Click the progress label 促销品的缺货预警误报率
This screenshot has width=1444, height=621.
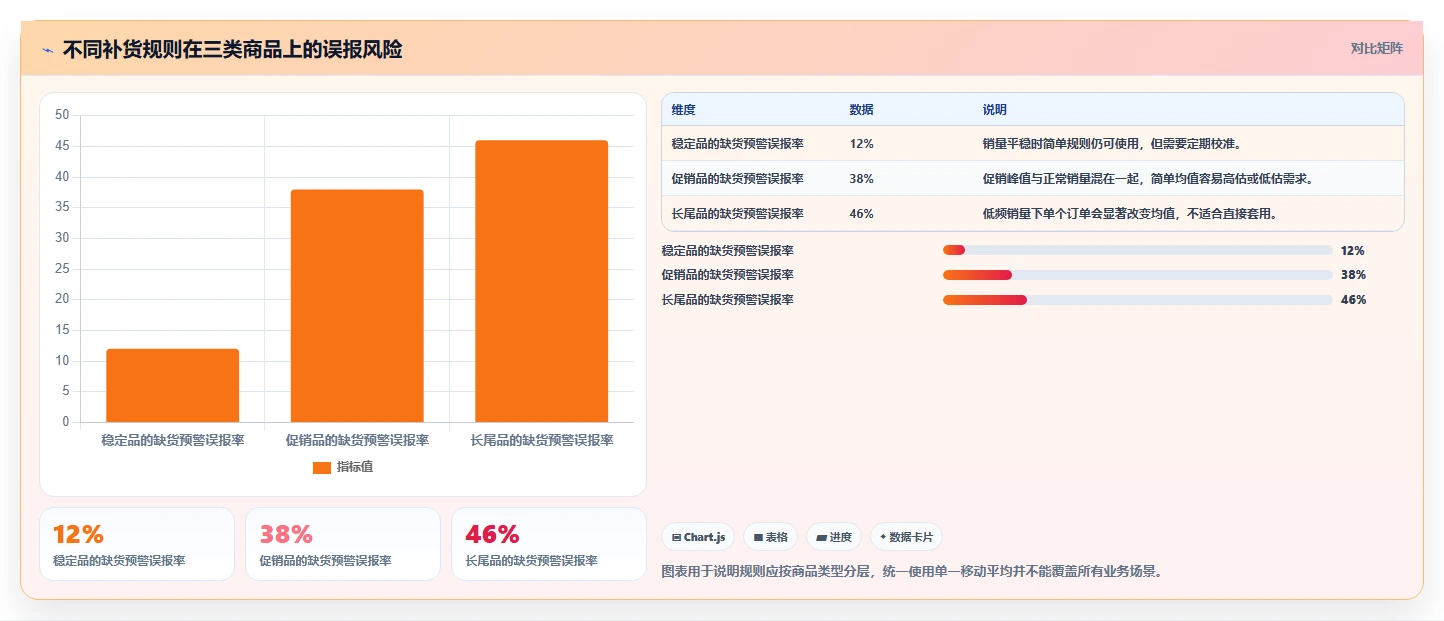pos(728,275)
